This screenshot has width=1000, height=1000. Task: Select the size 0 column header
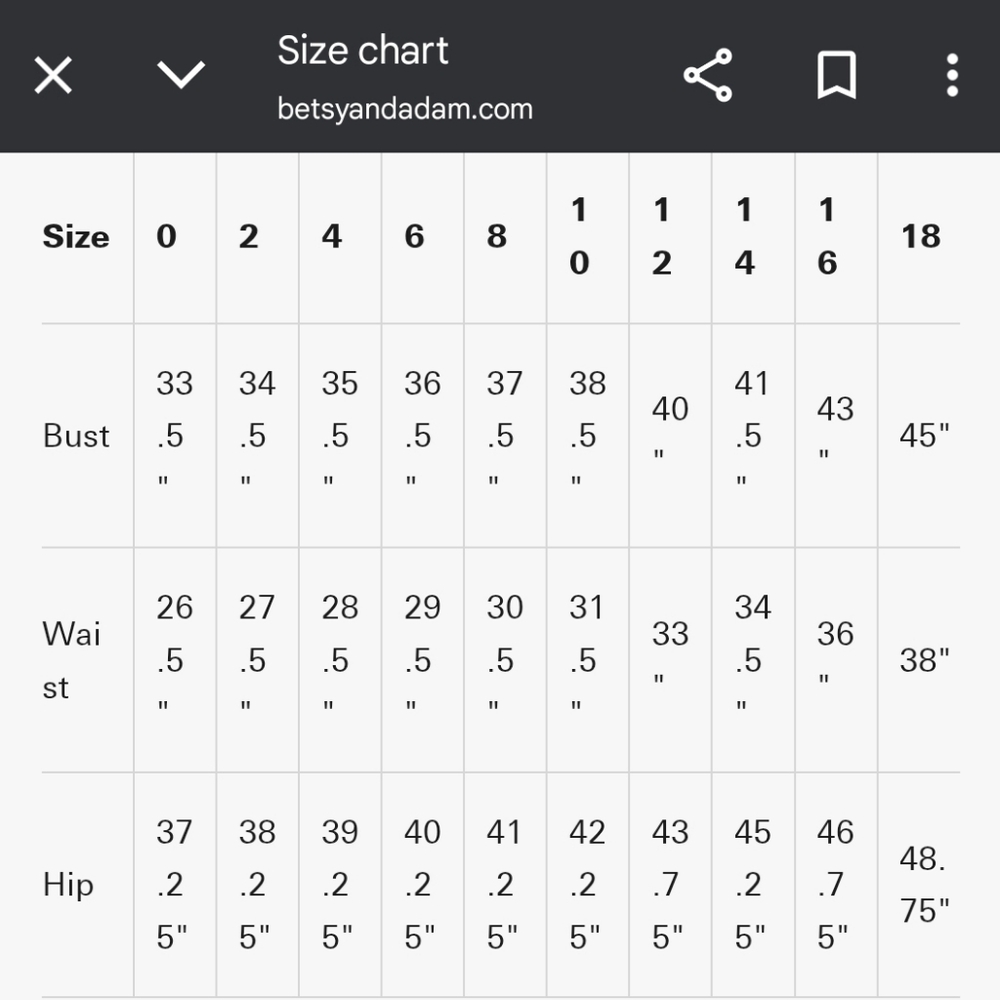coord(166,237)
